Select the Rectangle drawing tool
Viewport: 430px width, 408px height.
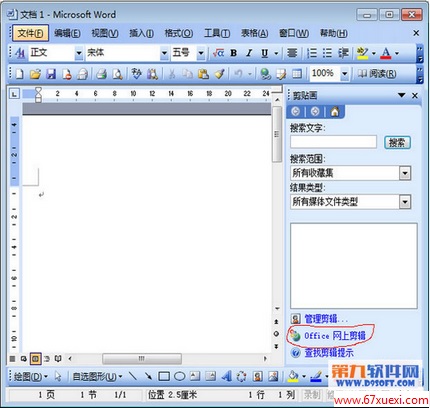click(164, 376)
